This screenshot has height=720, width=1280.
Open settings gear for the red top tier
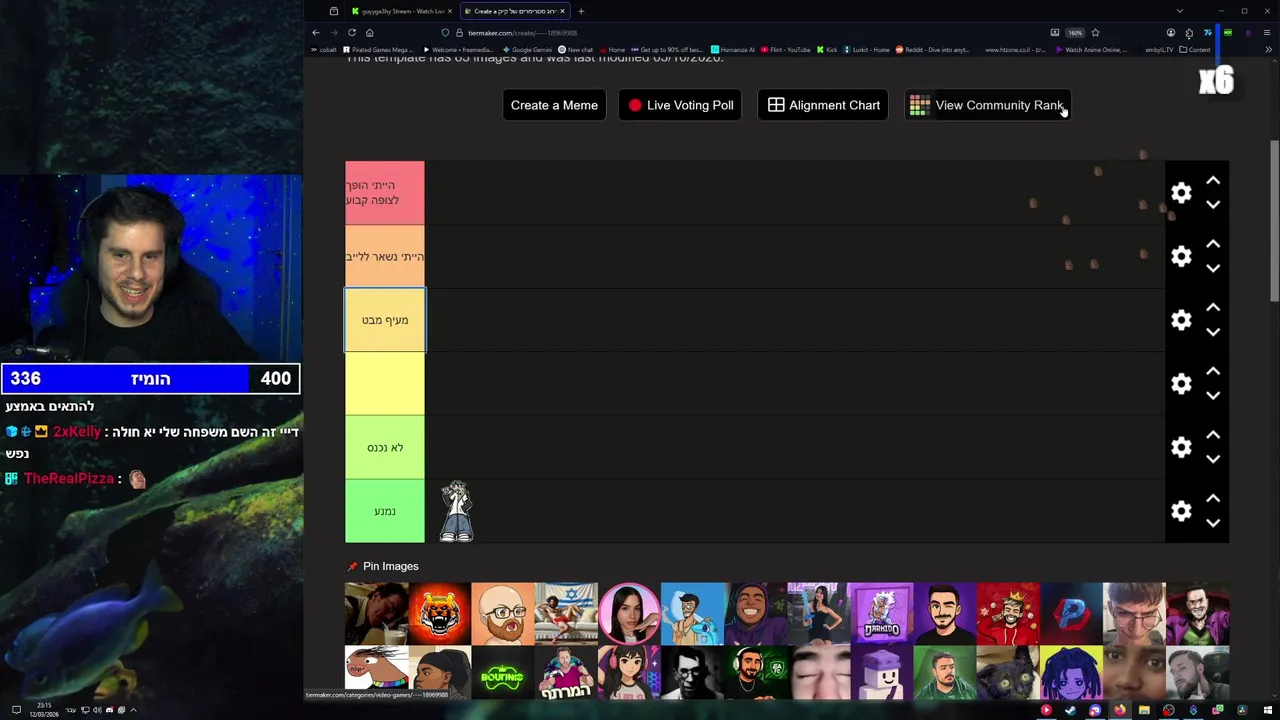pos(1181,193)
